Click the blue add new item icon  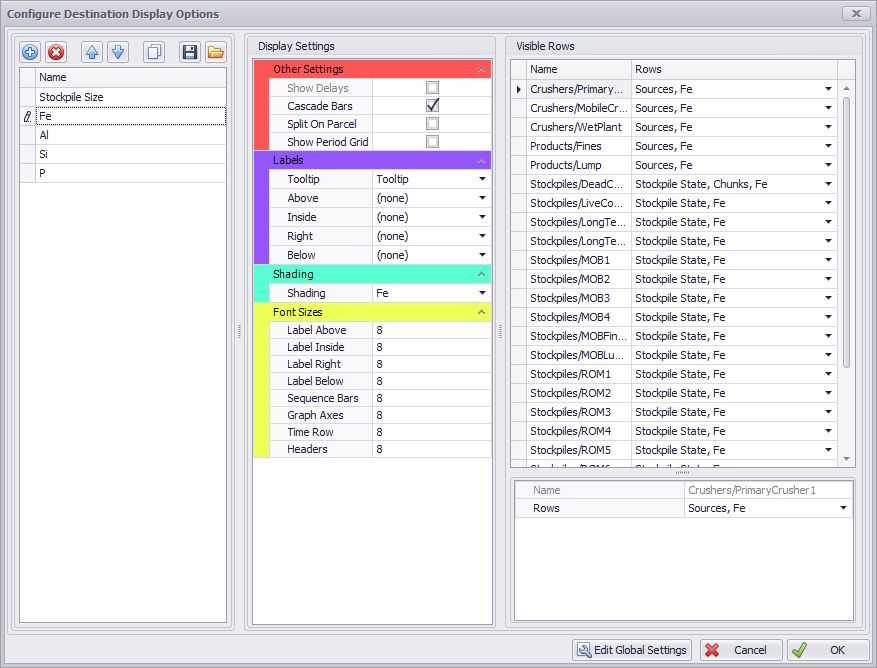tap(30, 52)
